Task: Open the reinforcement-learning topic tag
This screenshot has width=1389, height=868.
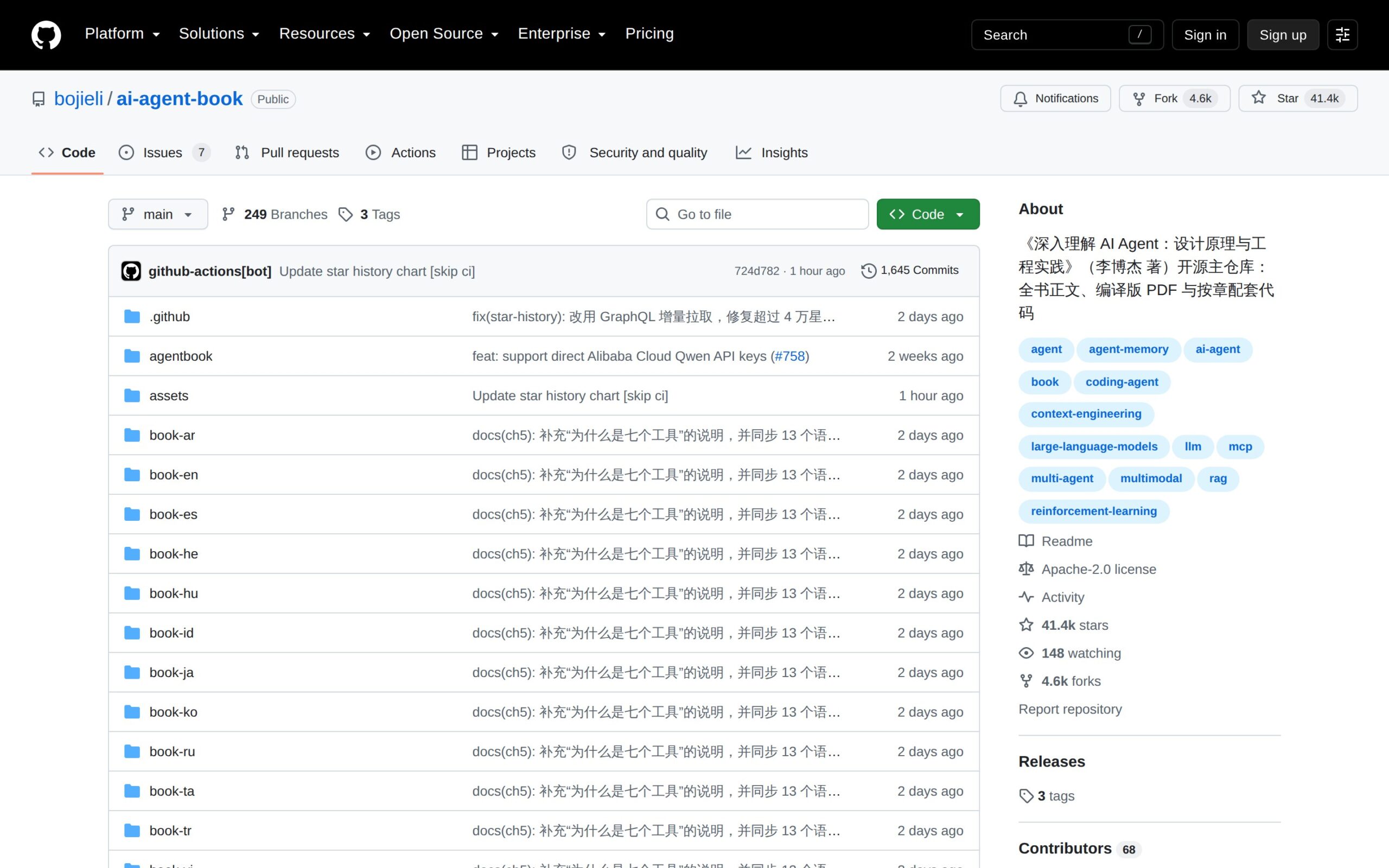Action: coord(1093,512)
